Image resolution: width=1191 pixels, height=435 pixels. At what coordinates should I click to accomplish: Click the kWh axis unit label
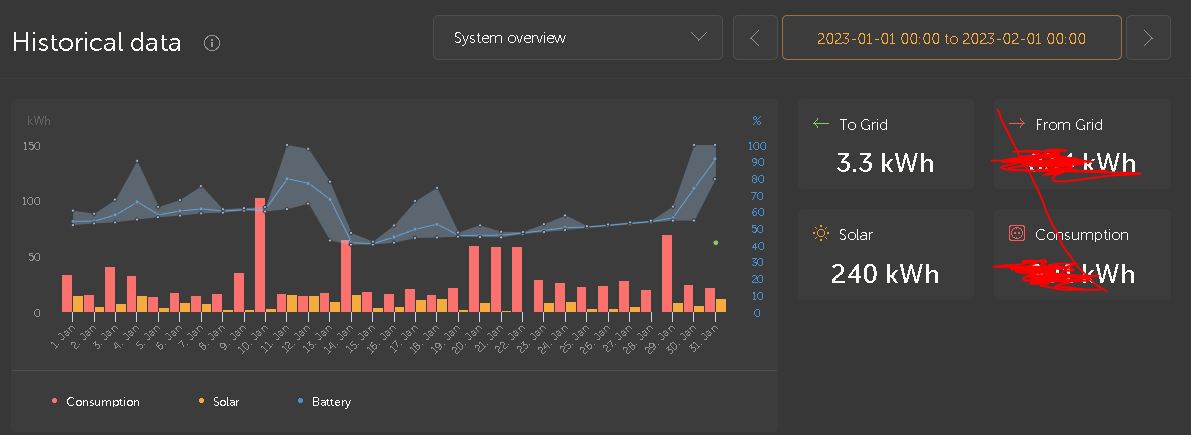[39, 121]
